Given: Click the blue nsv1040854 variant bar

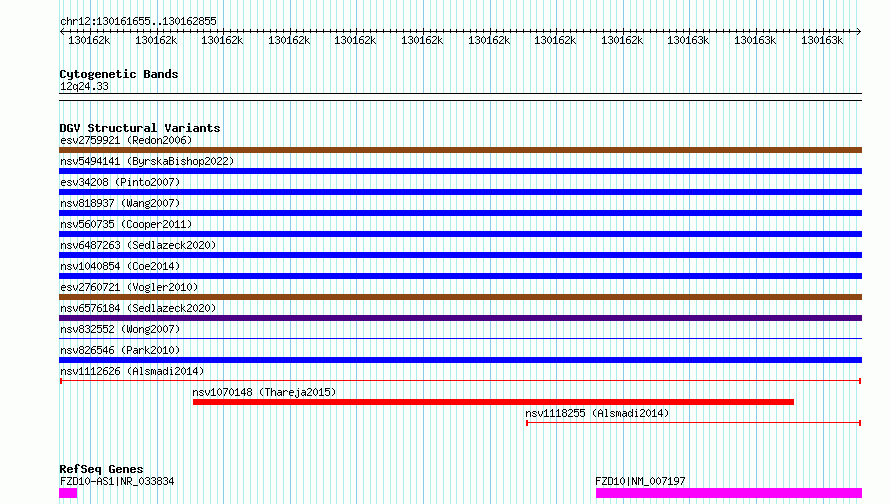Looking at the screenshot, I should [x=460, y=276].
